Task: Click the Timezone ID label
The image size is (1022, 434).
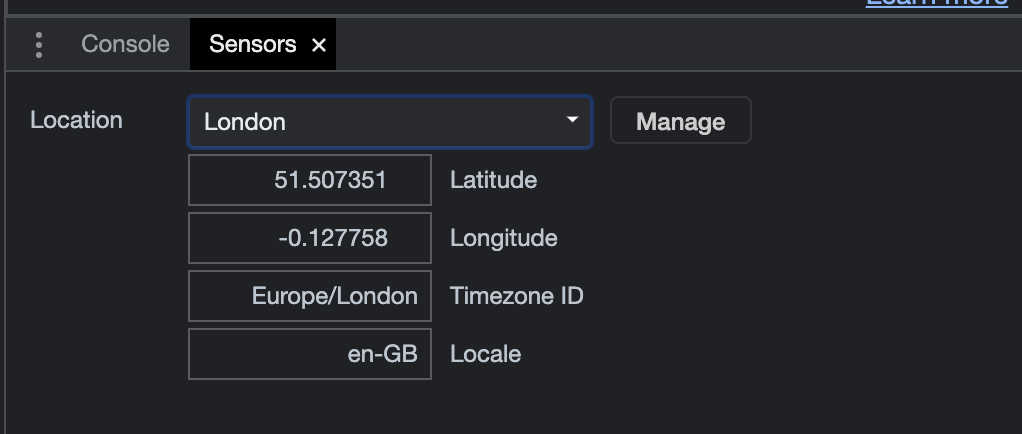Action: tap(517, 296)
